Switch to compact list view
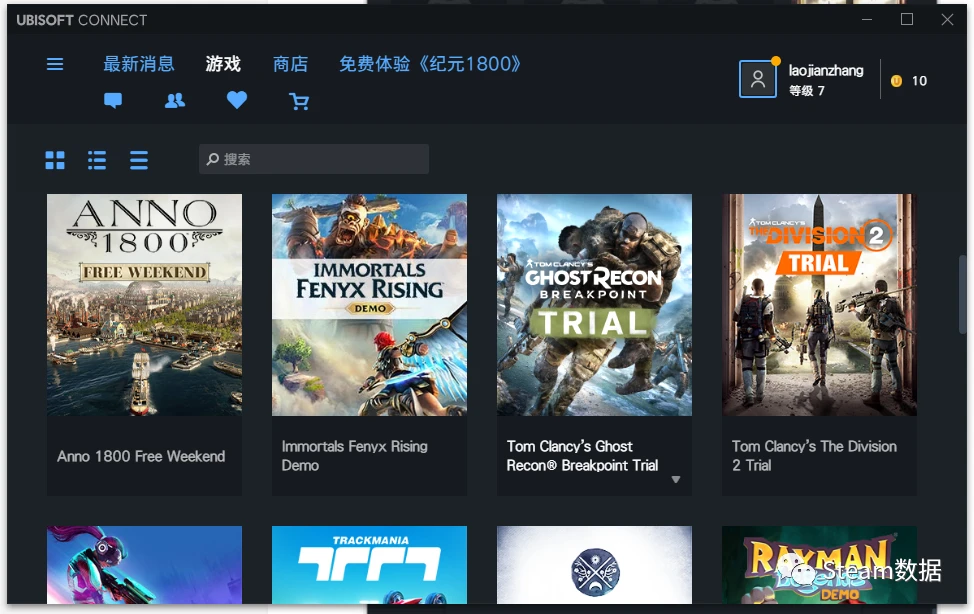 (x=139, y=160)
